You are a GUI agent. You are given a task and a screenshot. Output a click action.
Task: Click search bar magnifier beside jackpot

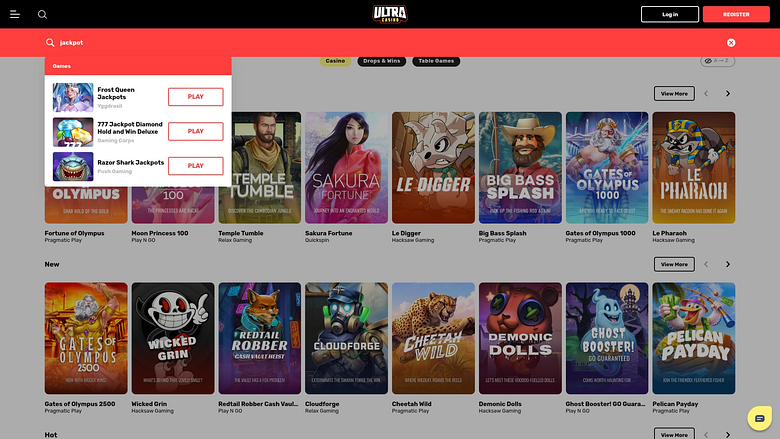pos(50,43)
